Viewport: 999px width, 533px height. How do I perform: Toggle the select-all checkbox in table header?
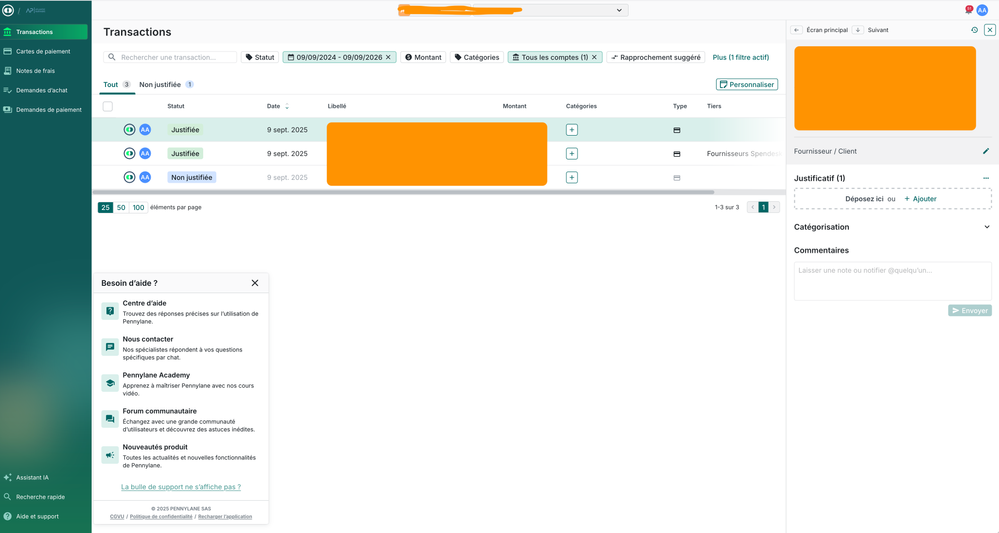tap(108, 106)
